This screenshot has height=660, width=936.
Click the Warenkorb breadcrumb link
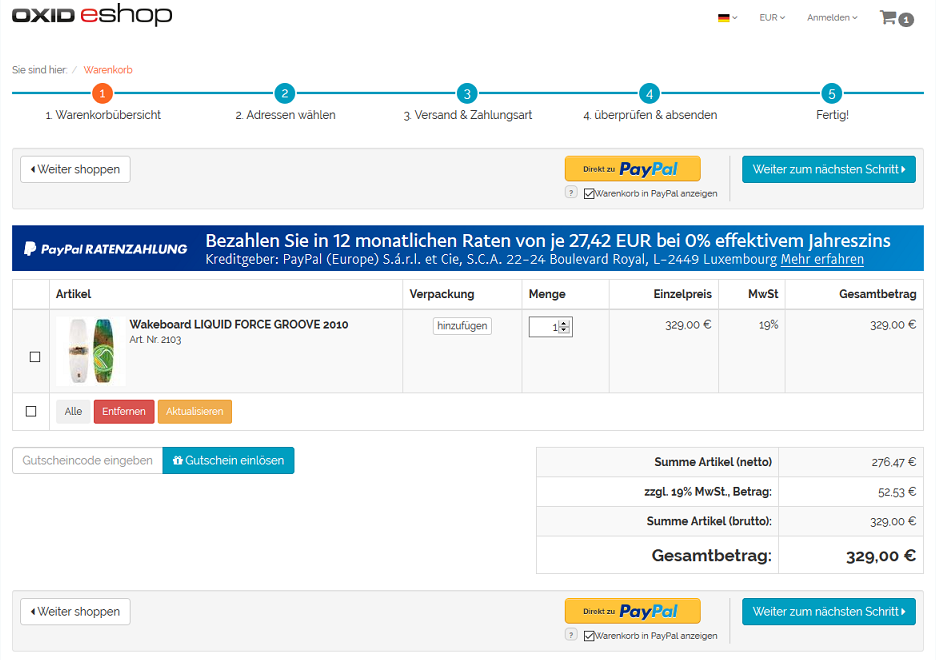[108, 70]
